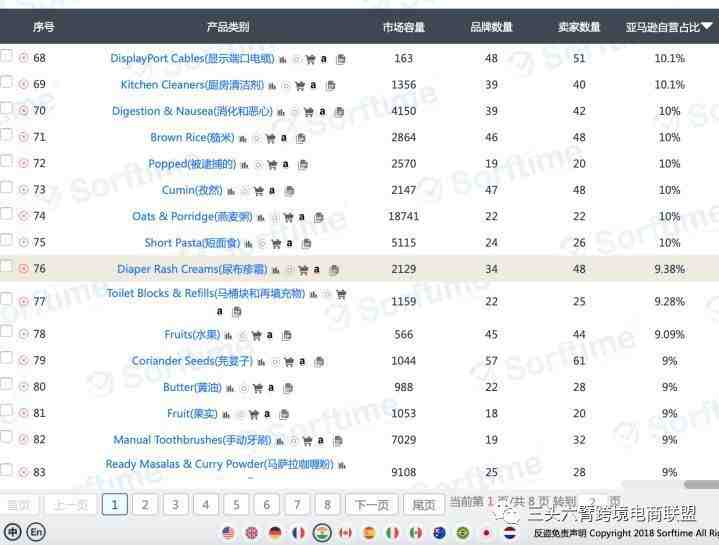Tick checkbox for row 77 Toilet Blocks
Image resolution: width=719 pixels, height=545 pixels.
pos(6,299)
